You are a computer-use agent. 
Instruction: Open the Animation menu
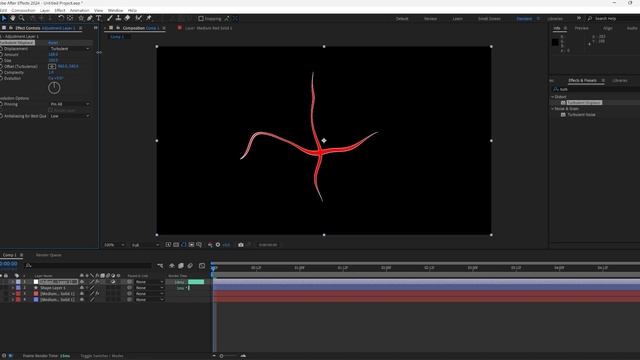coord(80,10)
